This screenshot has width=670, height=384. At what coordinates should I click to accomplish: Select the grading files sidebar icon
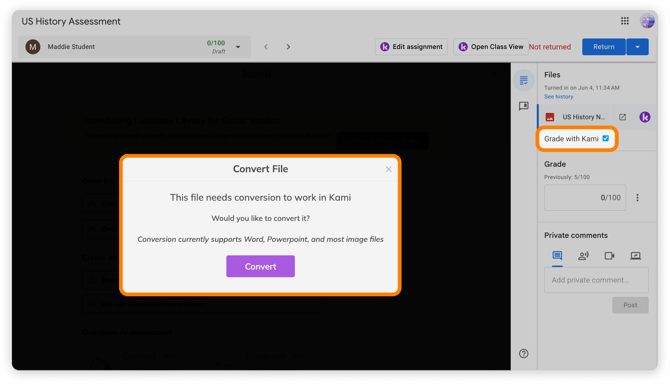tap(523, 80)
